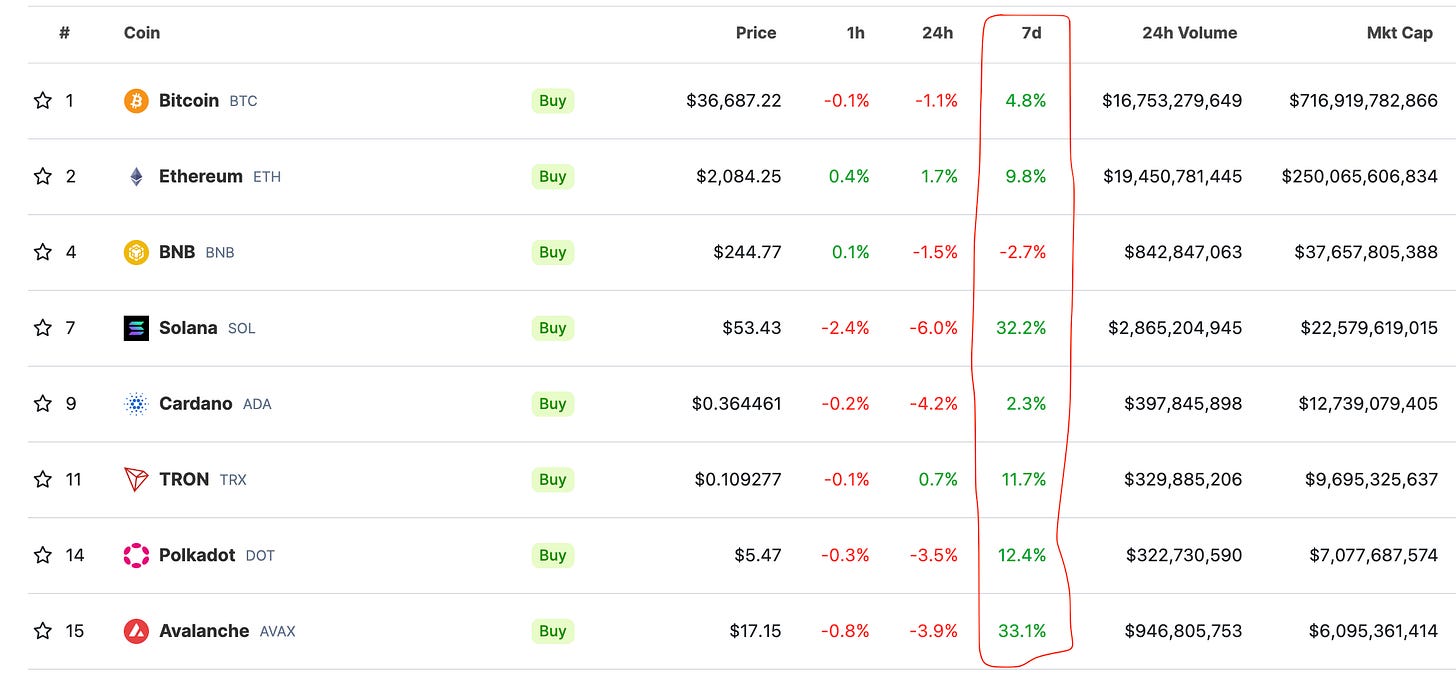Star BNB as a favorite
The height and width of the screenshot is (673, 1456).
tap(42, 253)
